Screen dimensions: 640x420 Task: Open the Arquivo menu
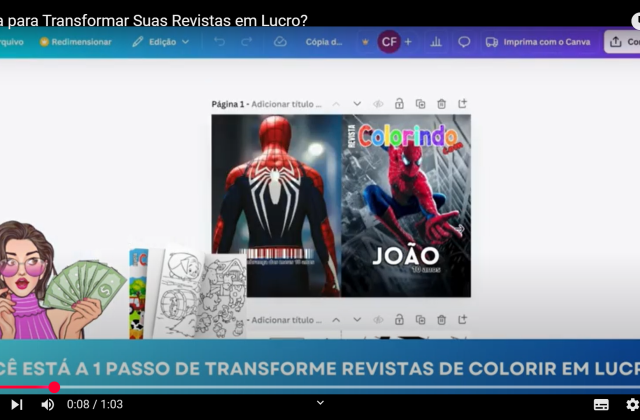pos(11,42)
